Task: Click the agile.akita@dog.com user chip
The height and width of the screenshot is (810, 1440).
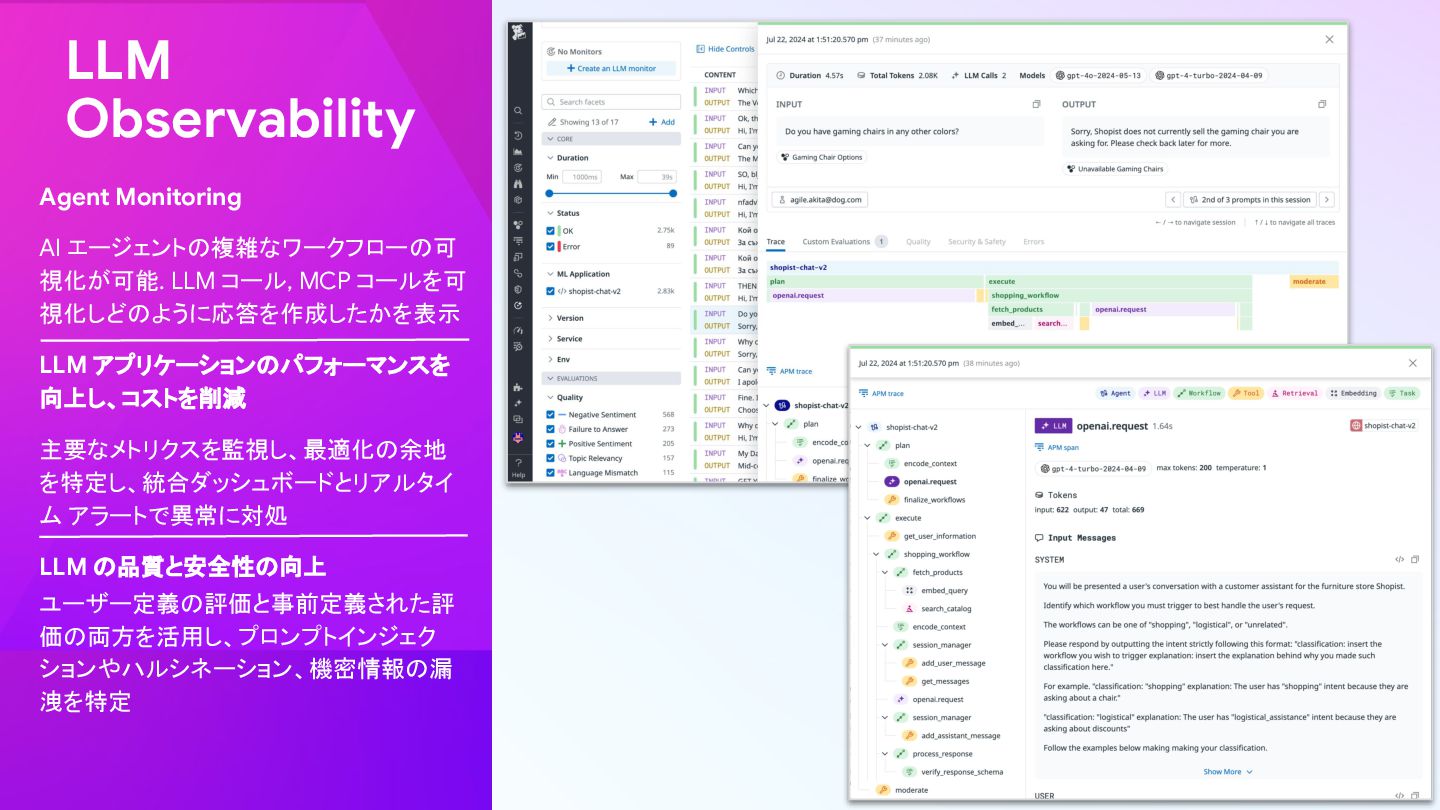Action: [x=819, y=200]
